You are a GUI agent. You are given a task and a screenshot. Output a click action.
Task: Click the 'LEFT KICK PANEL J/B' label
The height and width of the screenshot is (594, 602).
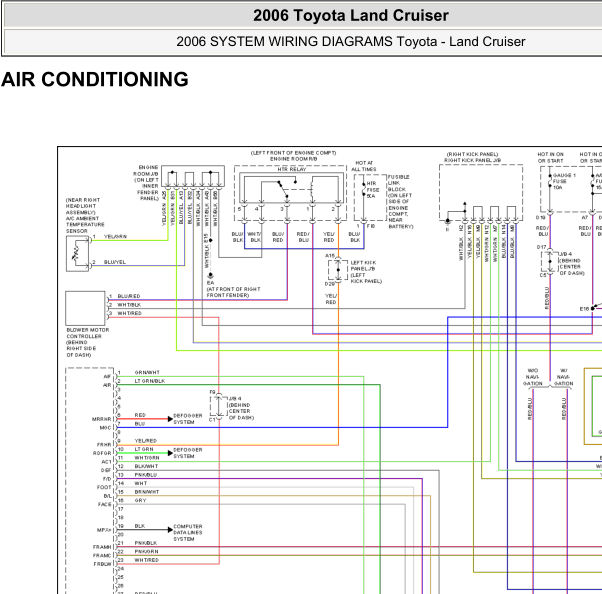click(x=363, y=266)
